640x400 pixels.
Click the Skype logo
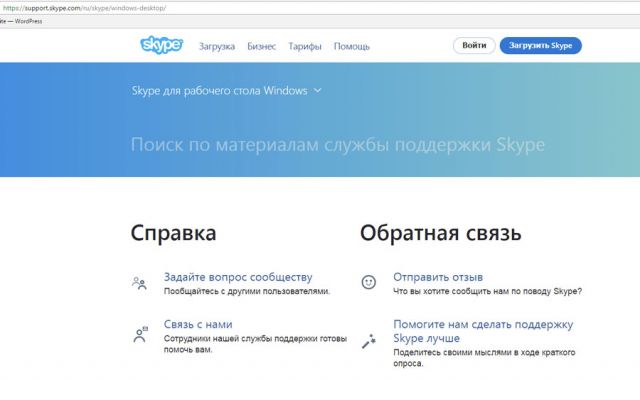coord(161,45)
